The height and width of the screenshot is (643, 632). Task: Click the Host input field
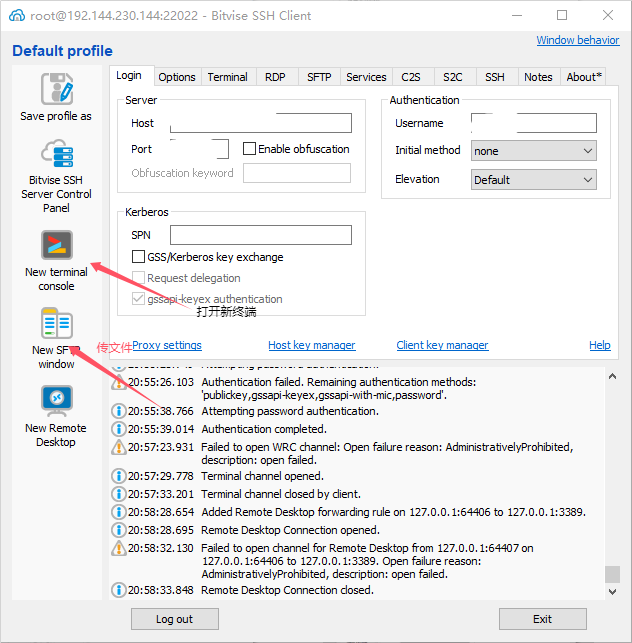pyautogui.click(x=261, y=123)
